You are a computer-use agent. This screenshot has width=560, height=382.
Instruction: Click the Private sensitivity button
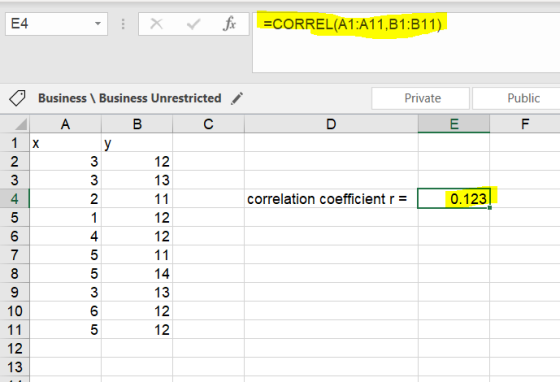pyautogui.click(x=420, y=98)
